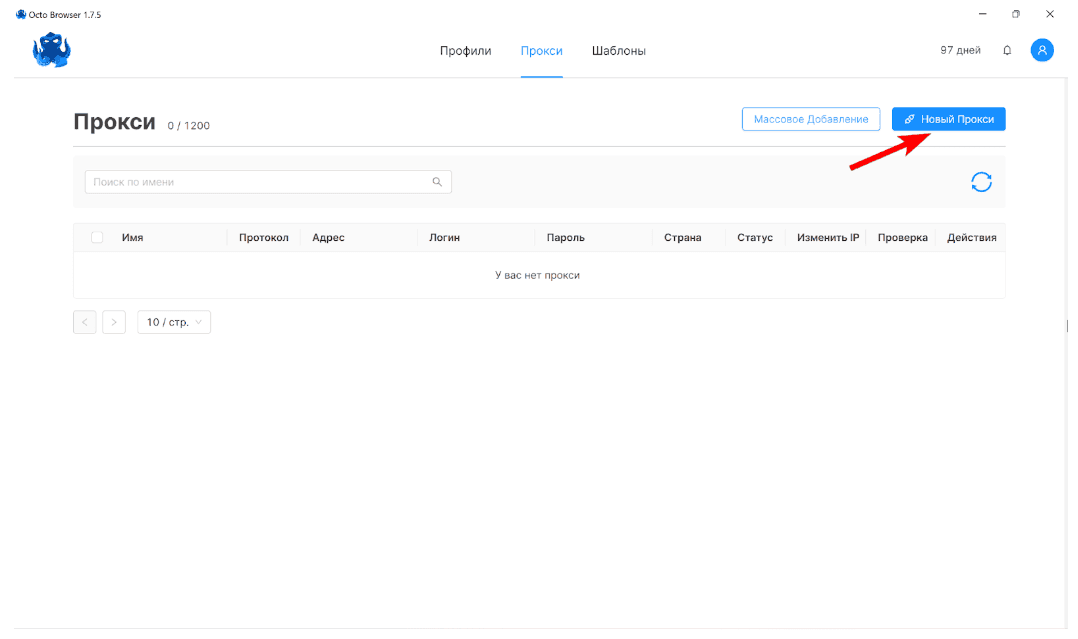Open Массовое Добавление
Image resolution: width=1078 pixels, height=639 pixels.
click(810, 118)
